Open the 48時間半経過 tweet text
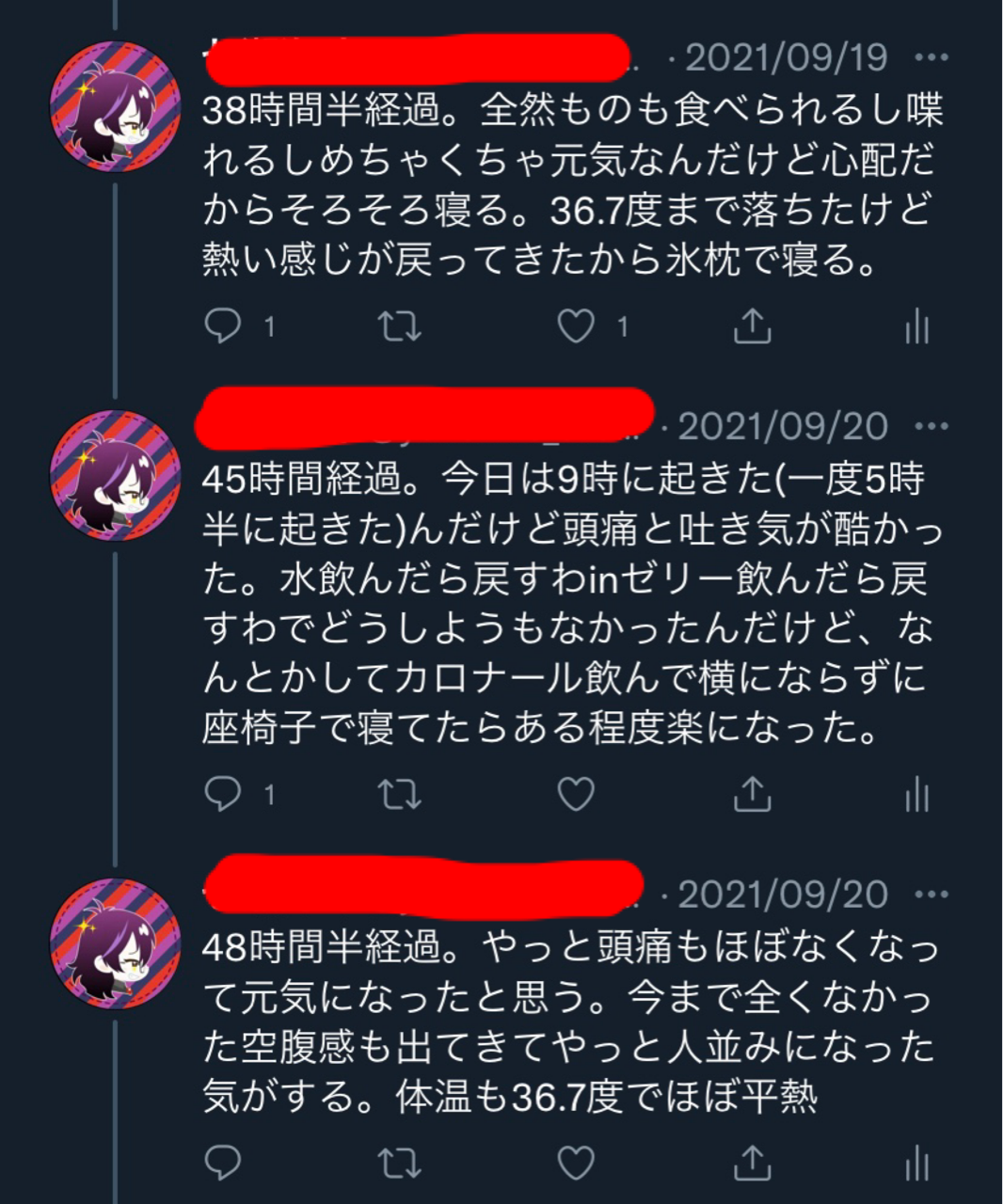The width and height of the screenshot is (1003, 1204). [x=571, y=1022]
